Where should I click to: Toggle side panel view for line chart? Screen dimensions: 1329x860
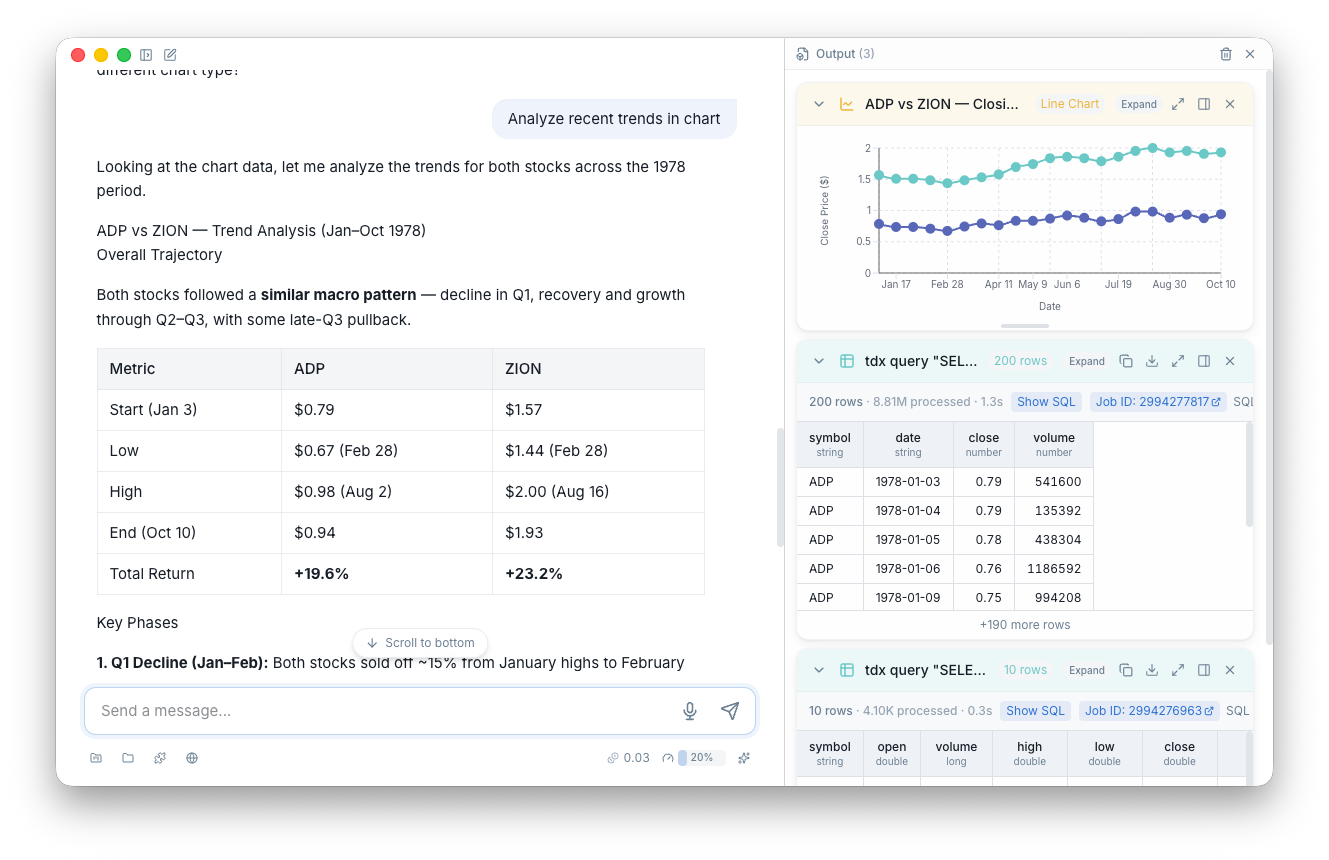(1204, 104)
